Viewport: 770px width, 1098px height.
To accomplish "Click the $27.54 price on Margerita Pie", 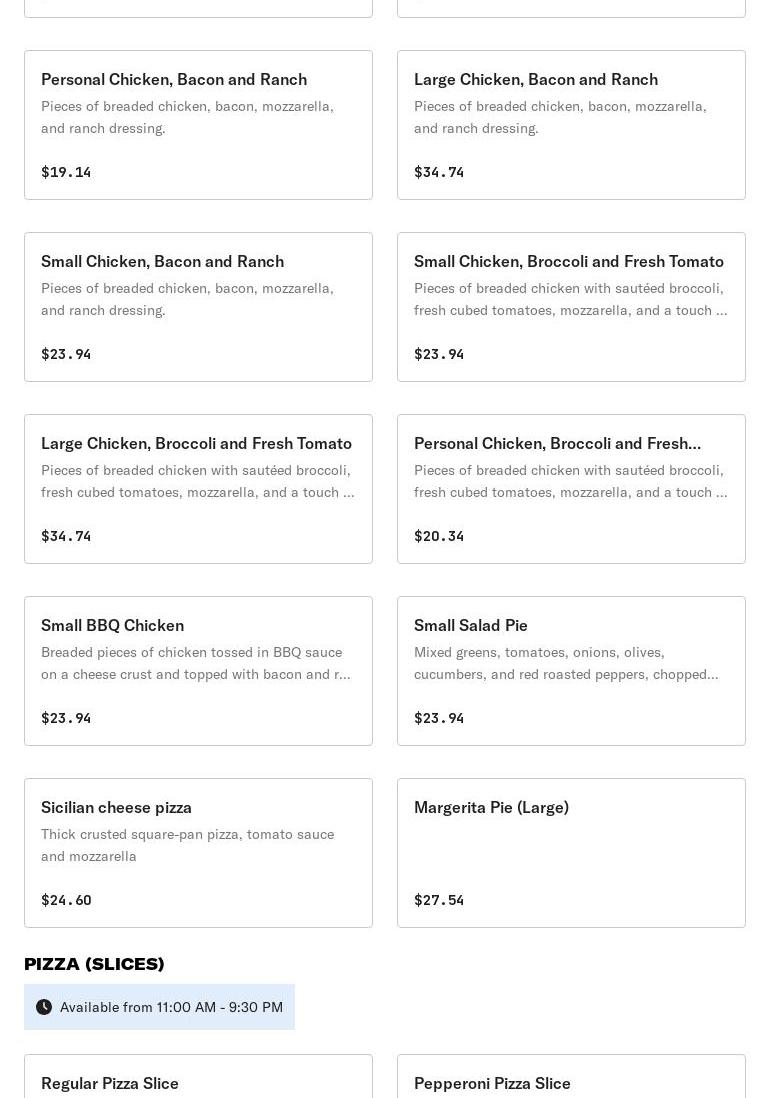I will (x=439, y=900).
